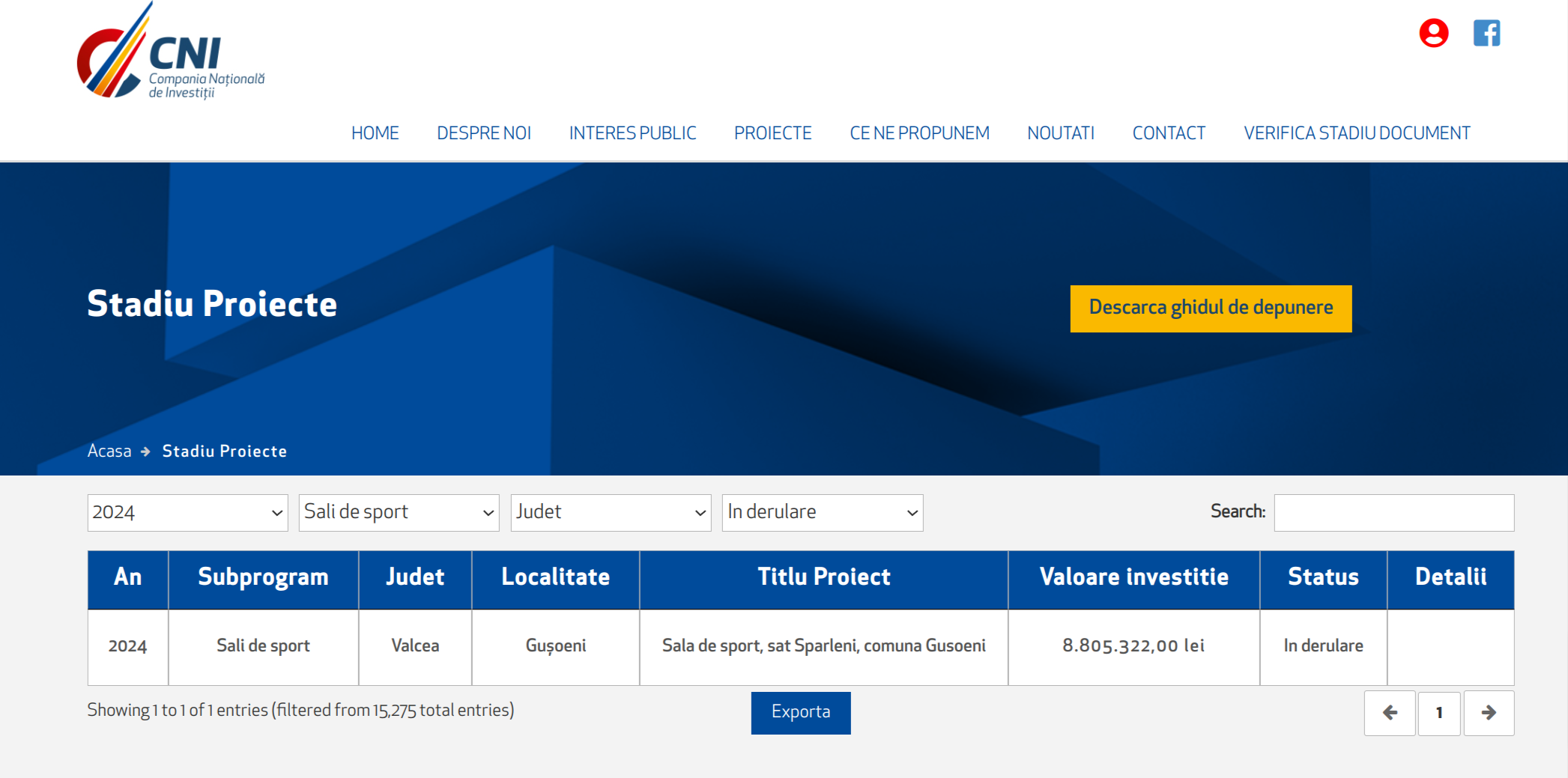Sort by Valoare investitie column
The width and height of the screenshot is (1568, 778).
1133,577
